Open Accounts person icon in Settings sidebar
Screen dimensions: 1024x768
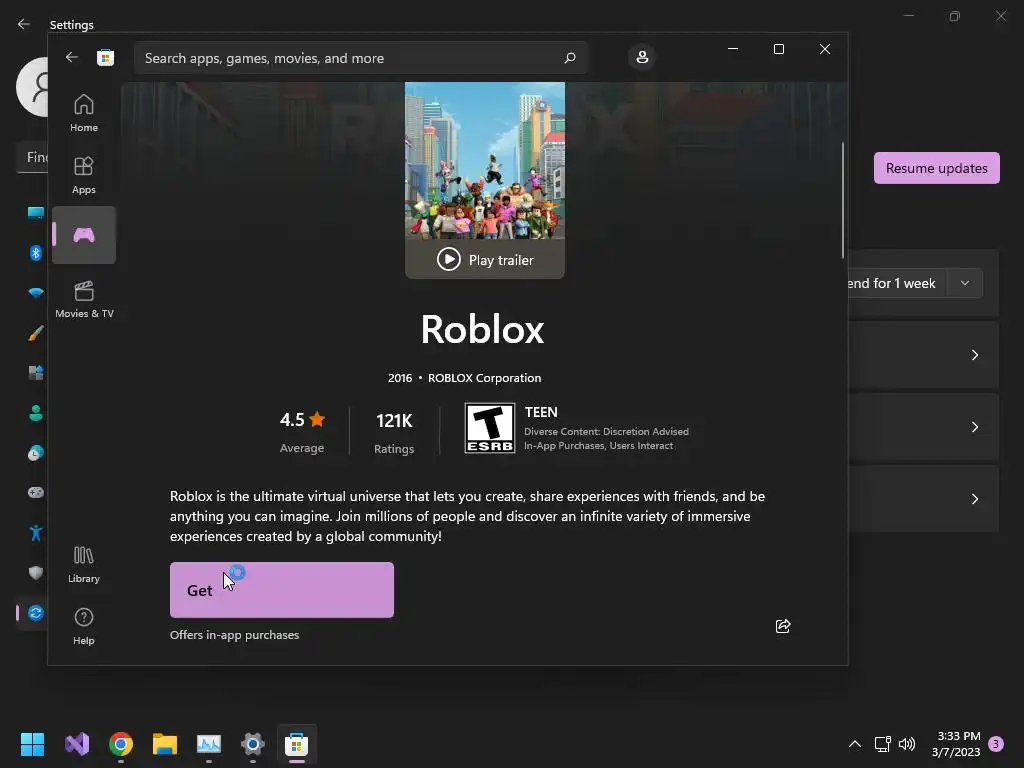(x=36, y=413)
